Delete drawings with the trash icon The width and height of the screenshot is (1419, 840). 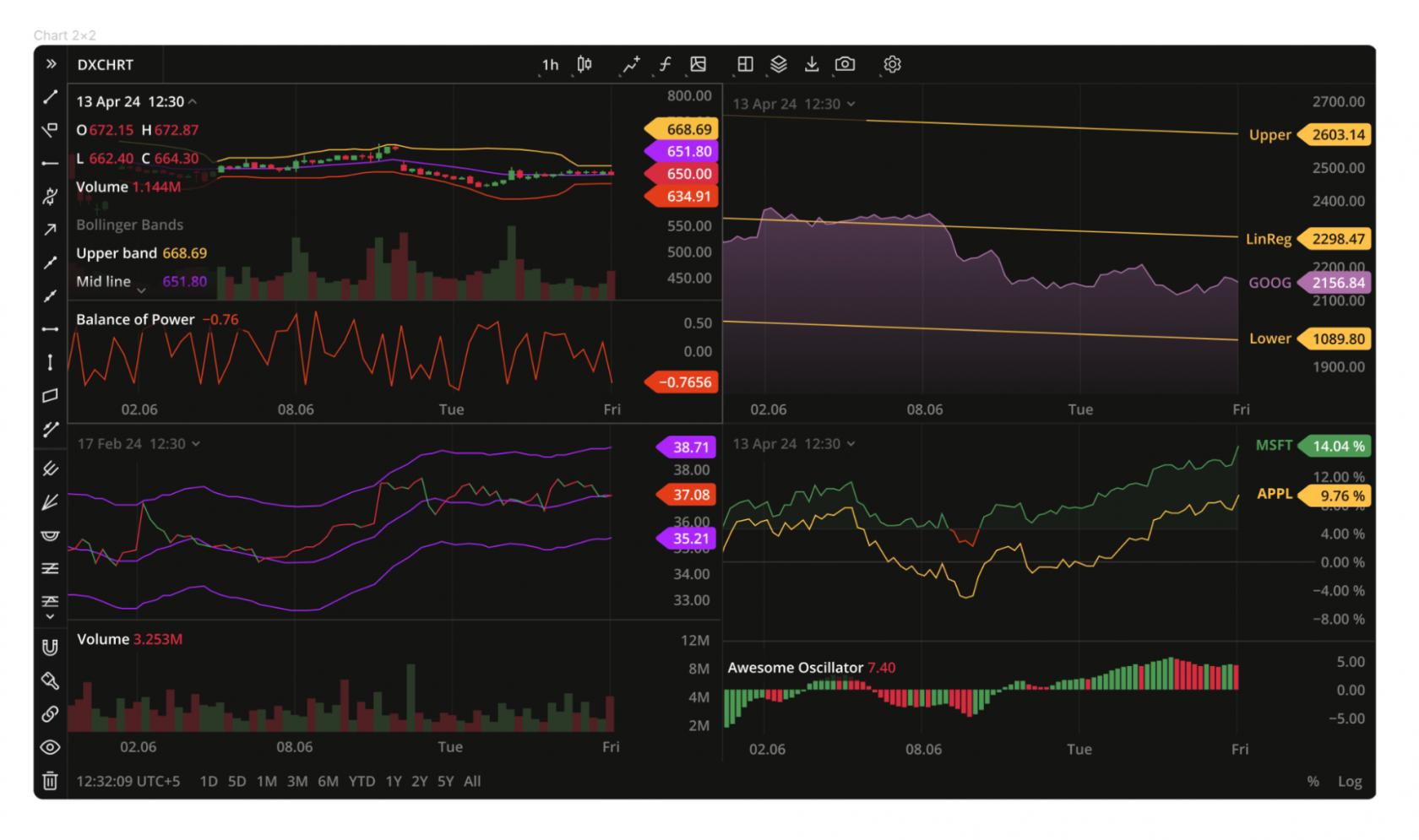50,782
